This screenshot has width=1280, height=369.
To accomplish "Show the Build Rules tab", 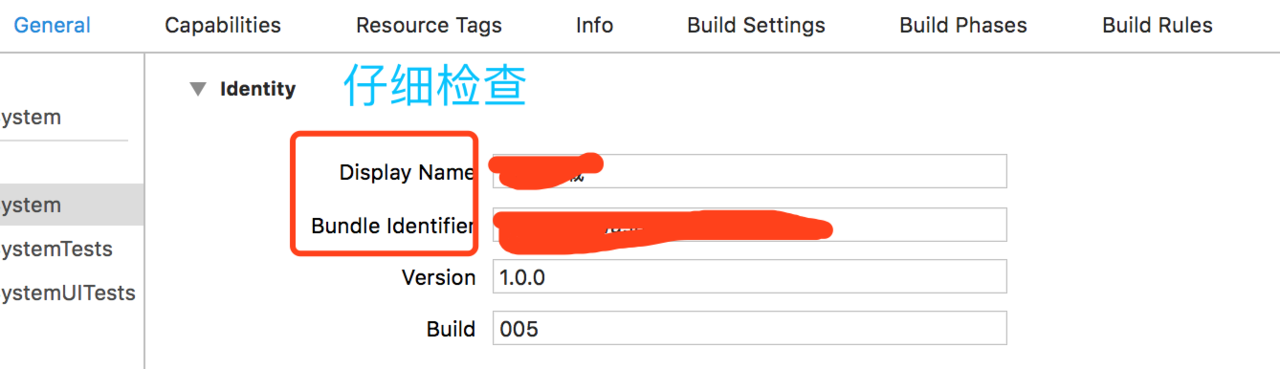I will 1157,25.
